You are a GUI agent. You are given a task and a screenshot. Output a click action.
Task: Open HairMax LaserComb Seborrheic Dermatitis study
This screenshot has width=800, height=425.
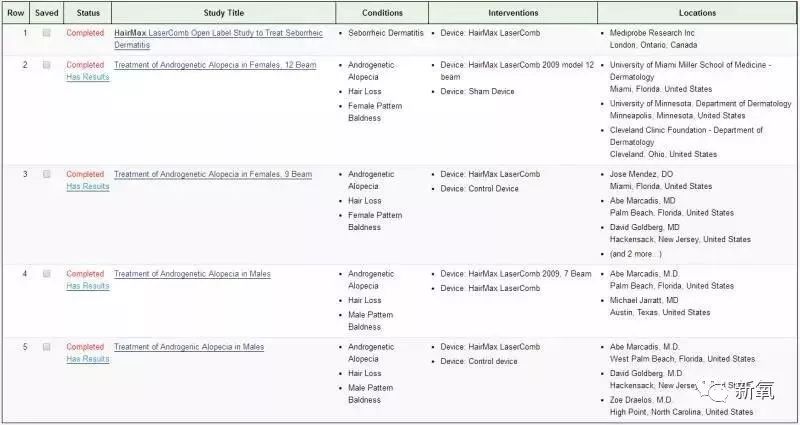(x=218, y=39)
